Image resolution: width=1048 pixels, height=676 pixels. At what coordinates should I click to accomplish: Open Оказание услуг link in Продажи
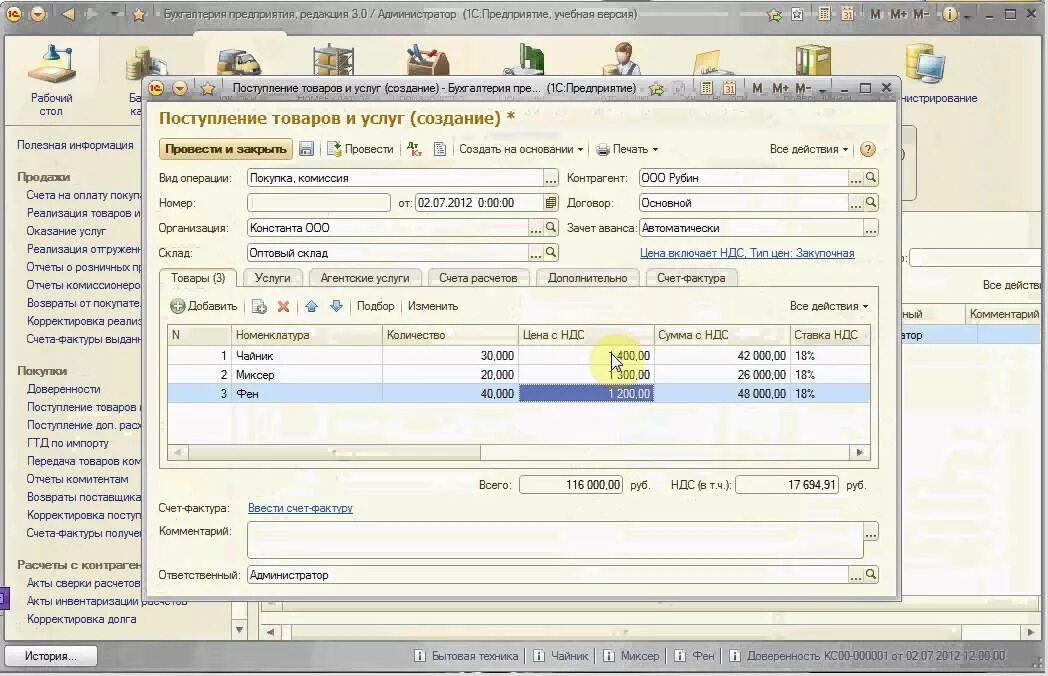(x=66, y=231)
